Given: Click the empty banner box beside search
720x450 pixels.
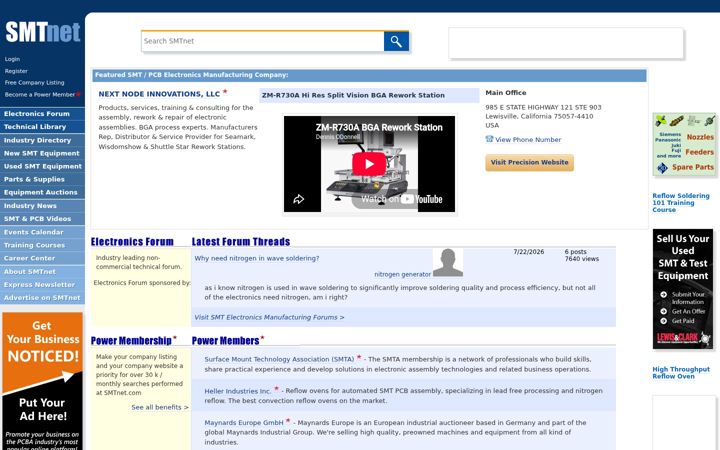Looking at the screenshot, I should (x=566, y=43).
